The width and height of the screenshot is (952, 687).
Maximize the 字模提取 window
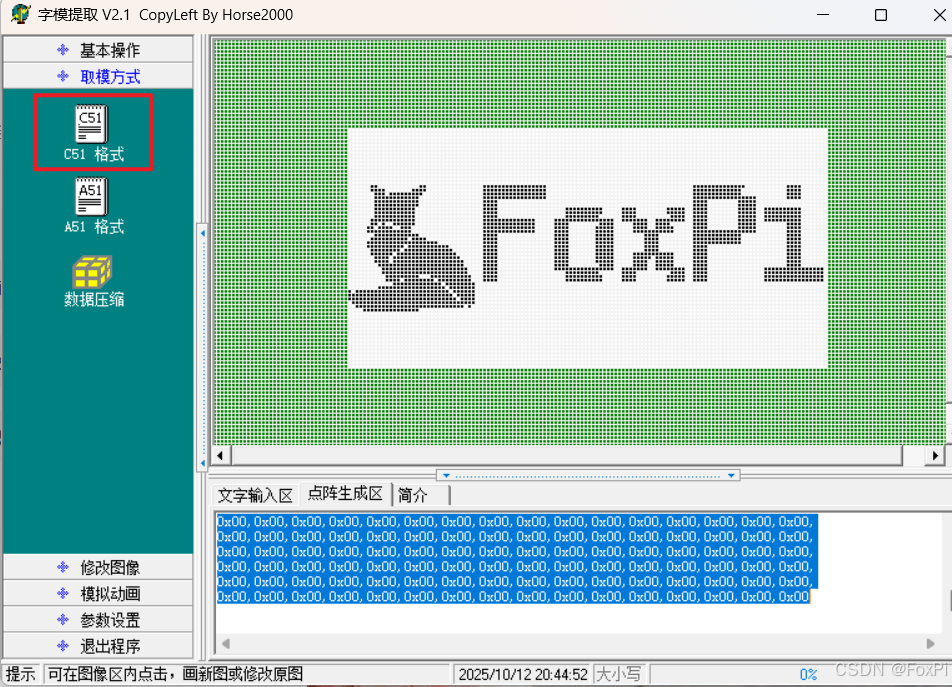(881, 15)
